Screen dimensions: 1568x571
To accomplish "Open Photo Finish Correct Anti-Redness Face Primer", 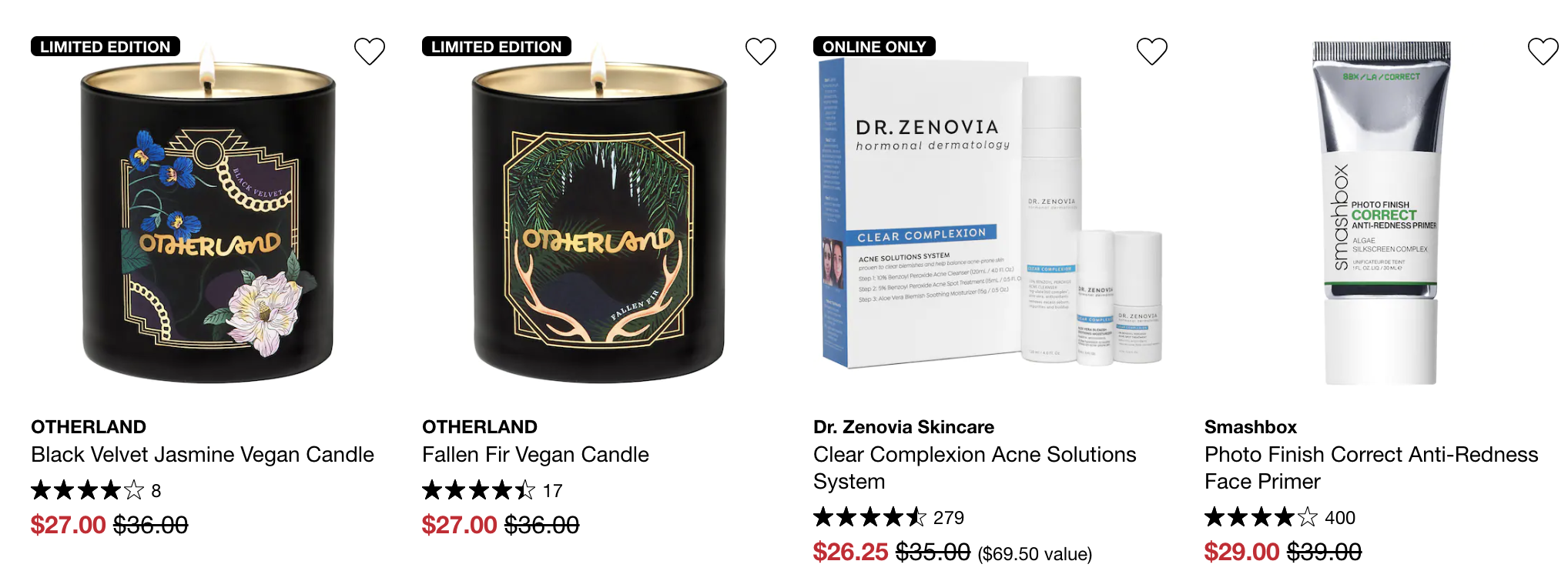I will click(x=1372, y=468).
